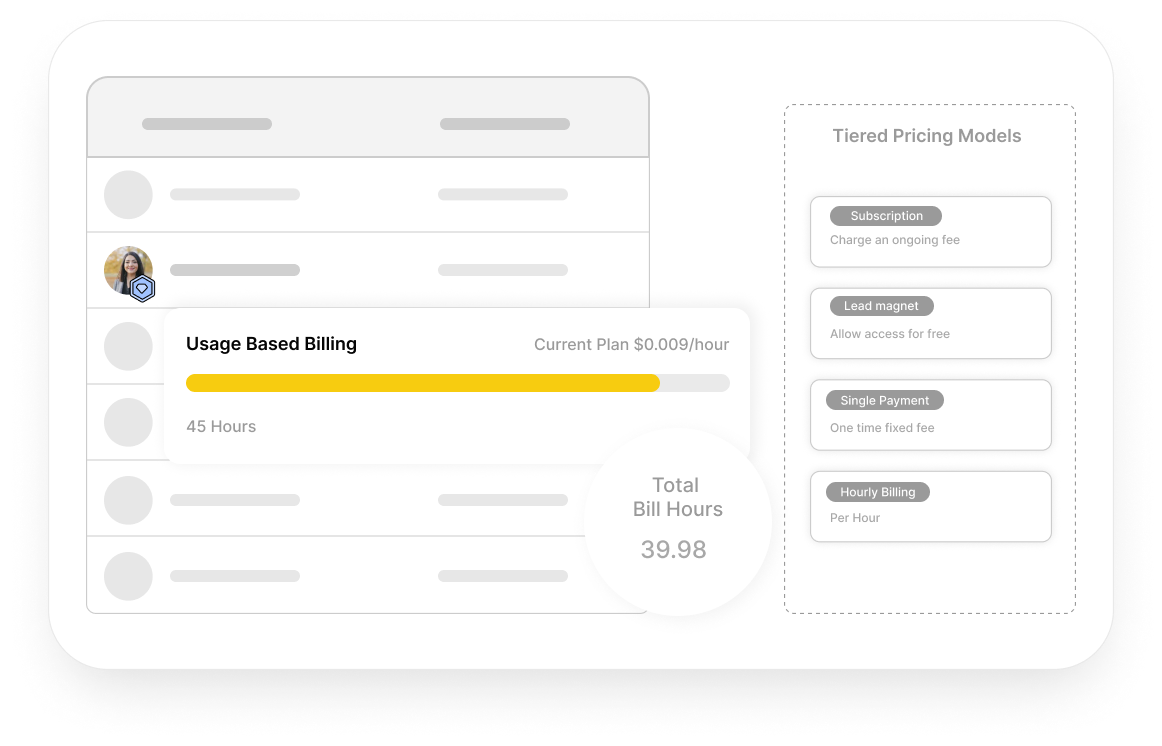The height and width of the screenshot is (746, 1162).
Task: Choose the Hourly Billing tag
Action: click(878, 492)
